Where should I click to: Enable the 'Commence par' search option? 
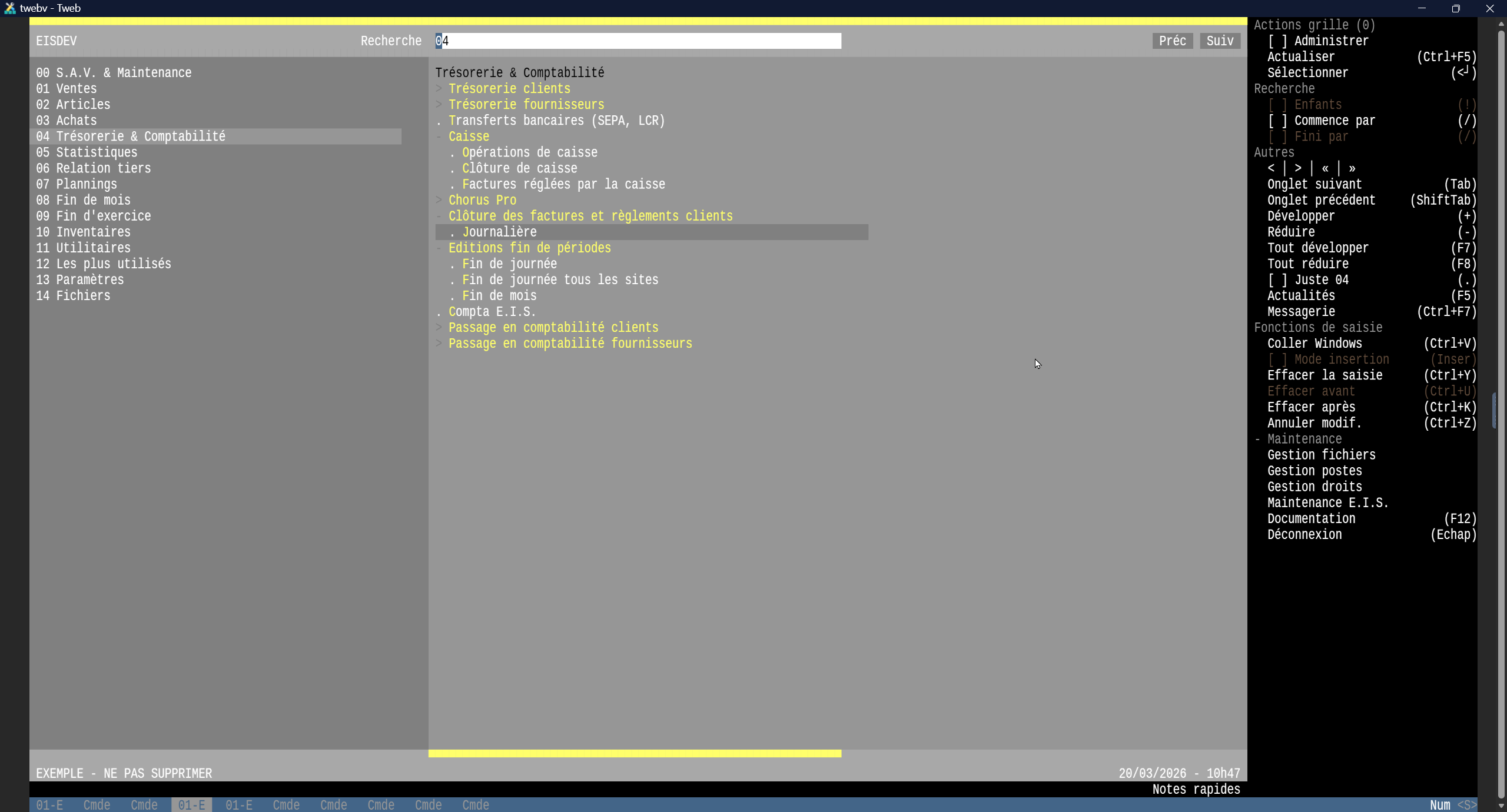pos(1277,121)
